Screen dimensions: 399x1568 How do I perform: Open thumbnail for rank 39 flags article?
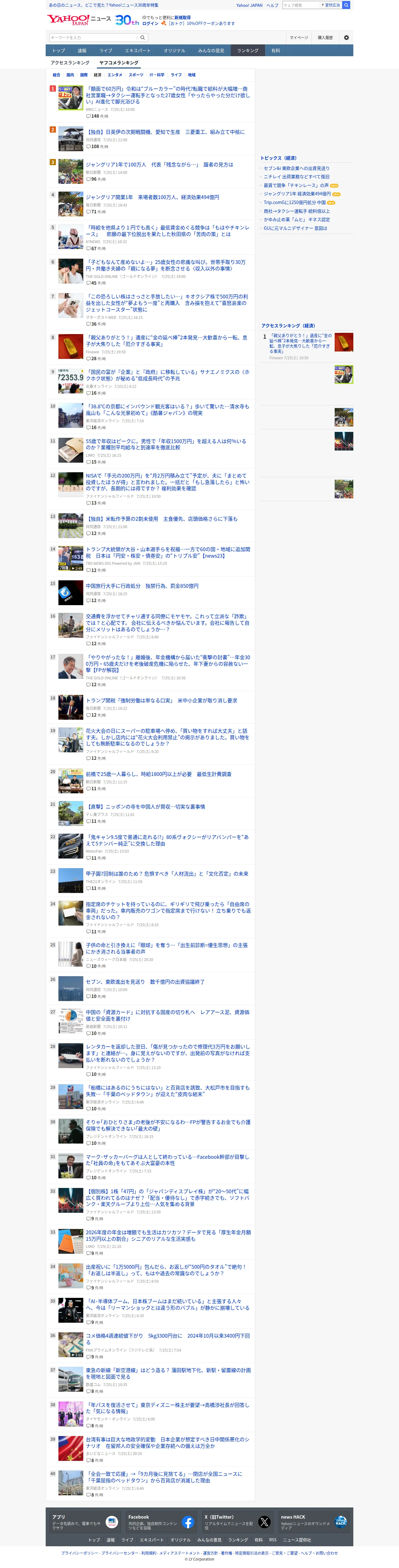click(71, 1449)
